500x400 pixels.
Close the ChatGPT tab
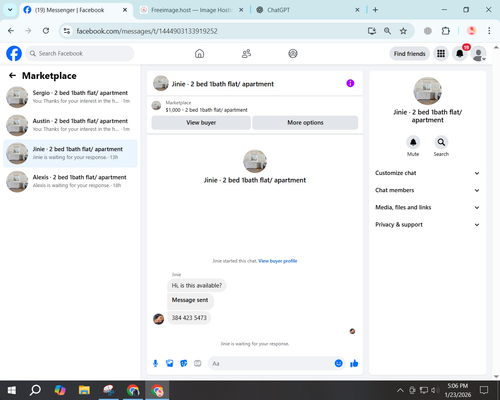coord(357,10)
